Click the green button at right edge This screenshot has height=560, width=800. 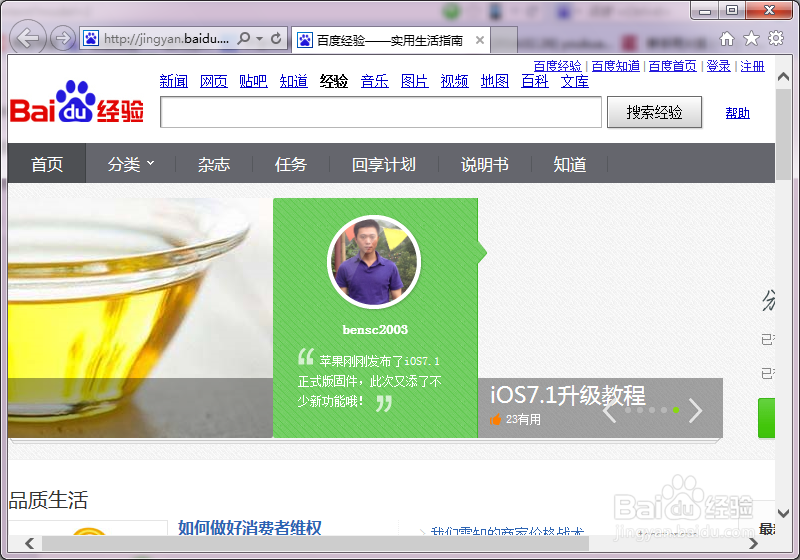click(x=766, y=418)
